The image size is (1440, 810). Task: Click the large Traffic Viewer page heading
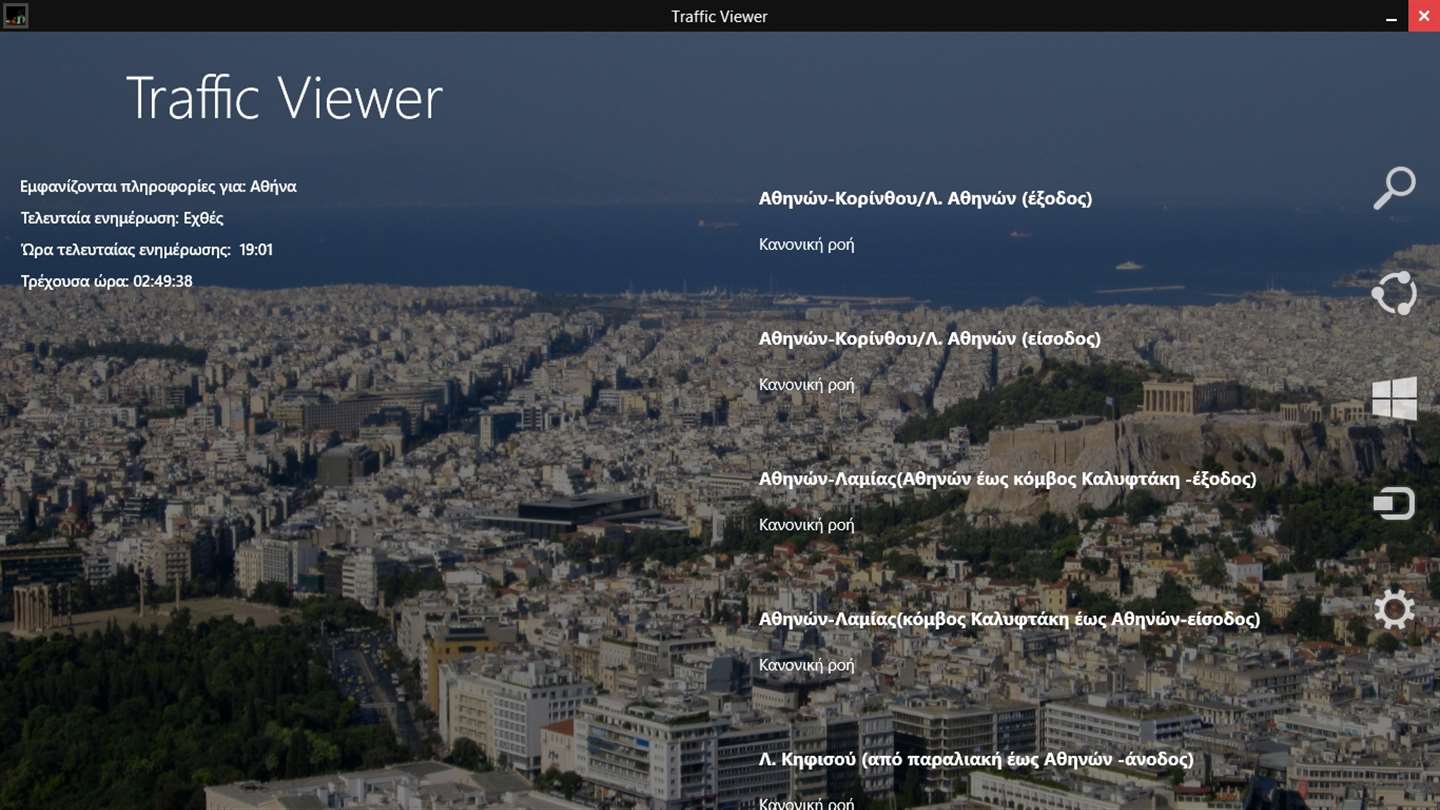point(284,98)
